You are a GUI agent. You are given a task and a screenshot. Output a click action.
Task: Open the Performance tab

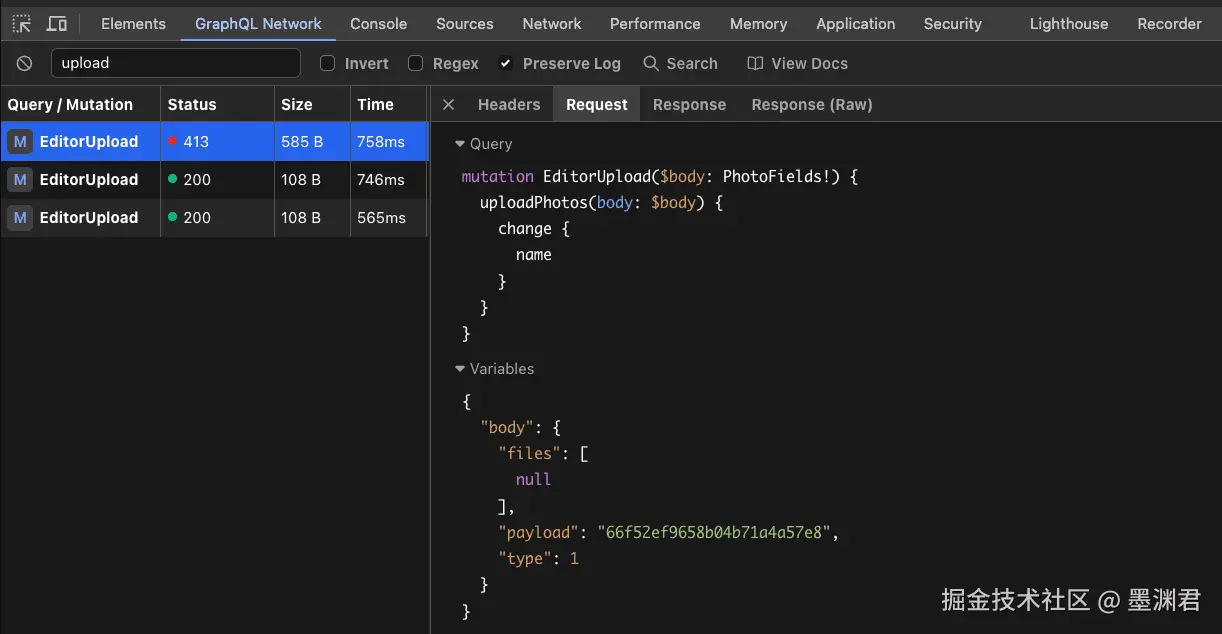coord(655,24)
